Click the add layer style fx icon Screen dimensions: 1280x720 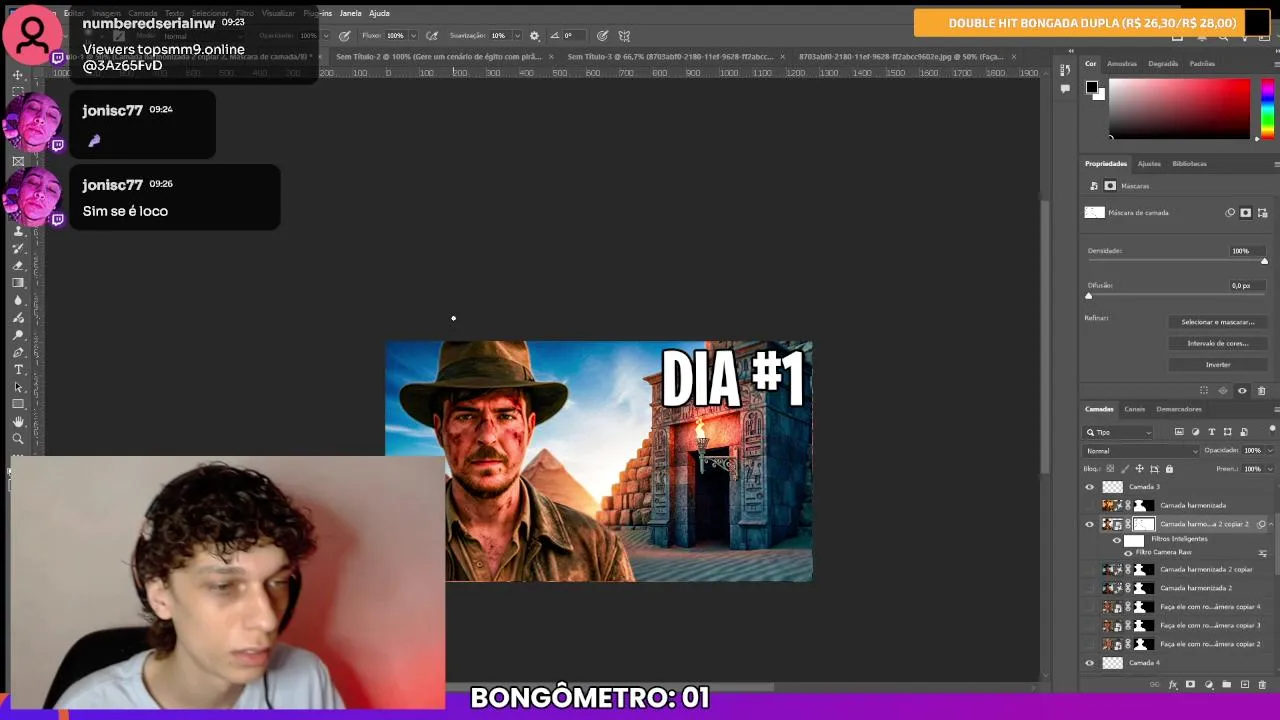pos(1172,685)
